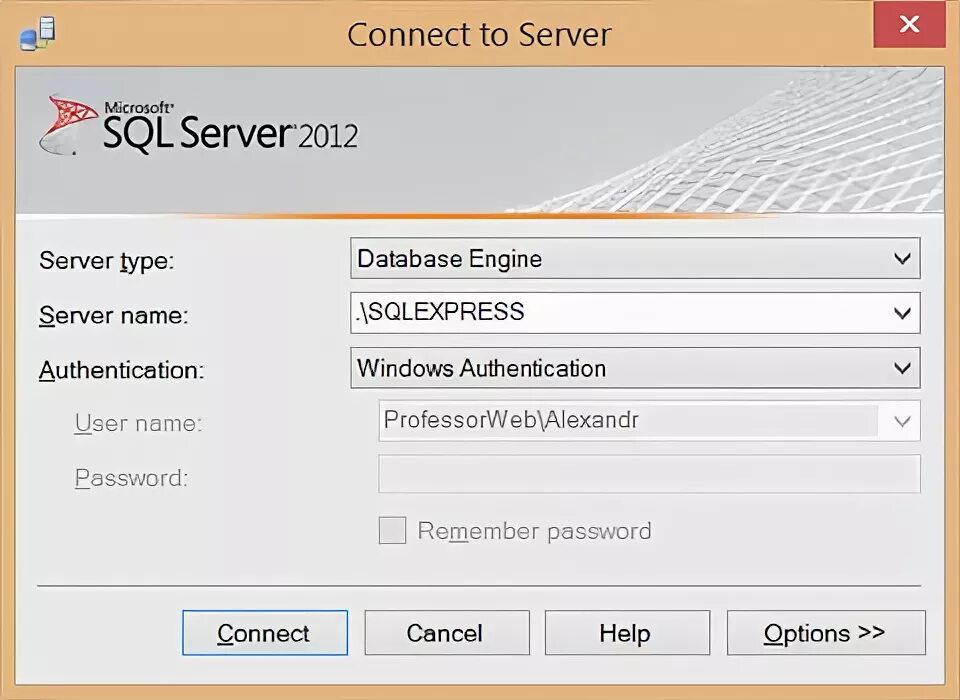The image size is (960, 700).
Task: Click the Cancel button
Action: pyautogui.click(x=447, y=633)
